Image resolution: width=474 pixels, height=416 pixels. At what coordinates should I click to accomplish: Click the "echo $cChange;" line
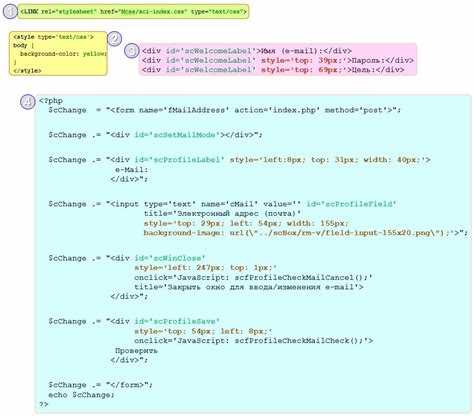click(x=81, y=395)
